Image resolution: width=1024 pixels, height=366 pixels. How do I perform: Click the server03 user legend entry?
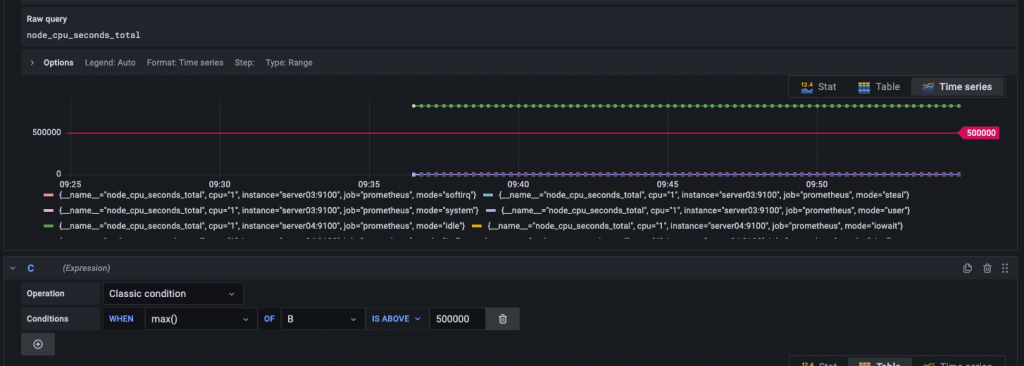click(x=699, y=210)
